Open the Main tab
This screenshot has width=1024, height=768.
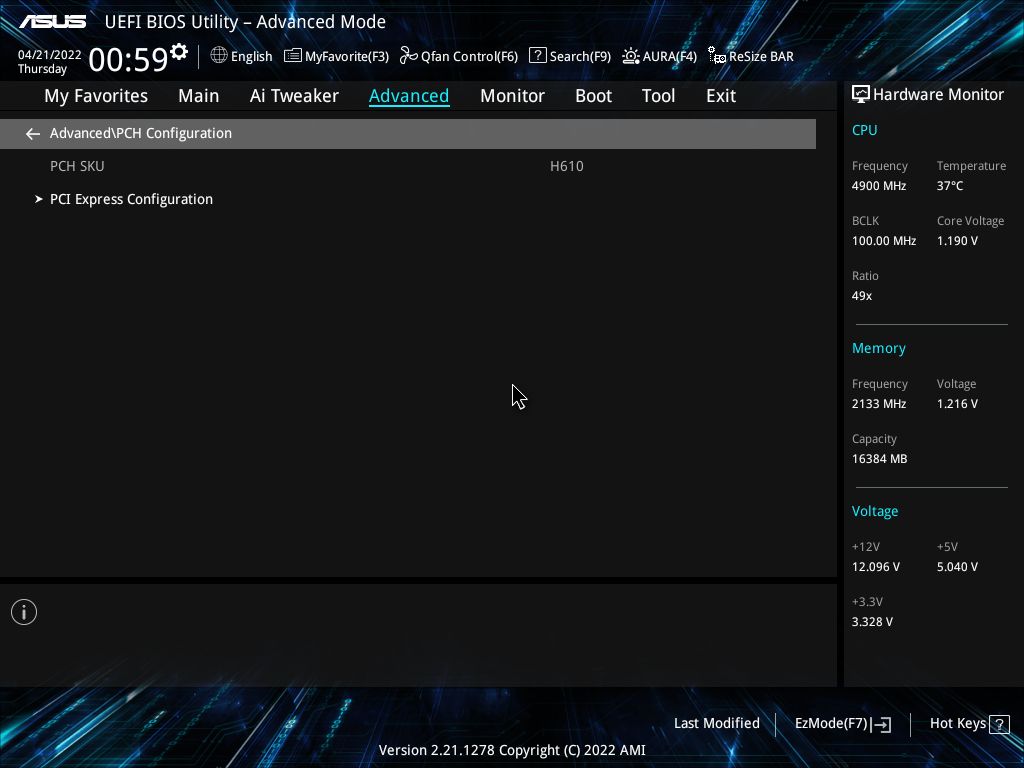[199, 96]
